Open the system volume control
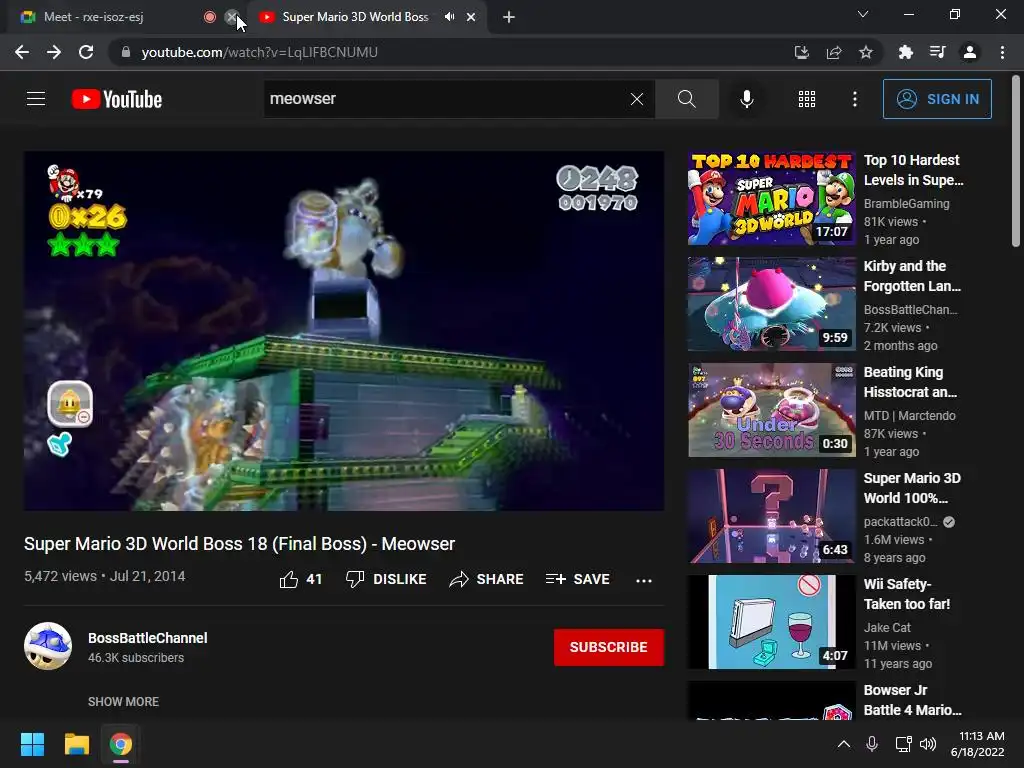 click(x=927, y=744)
